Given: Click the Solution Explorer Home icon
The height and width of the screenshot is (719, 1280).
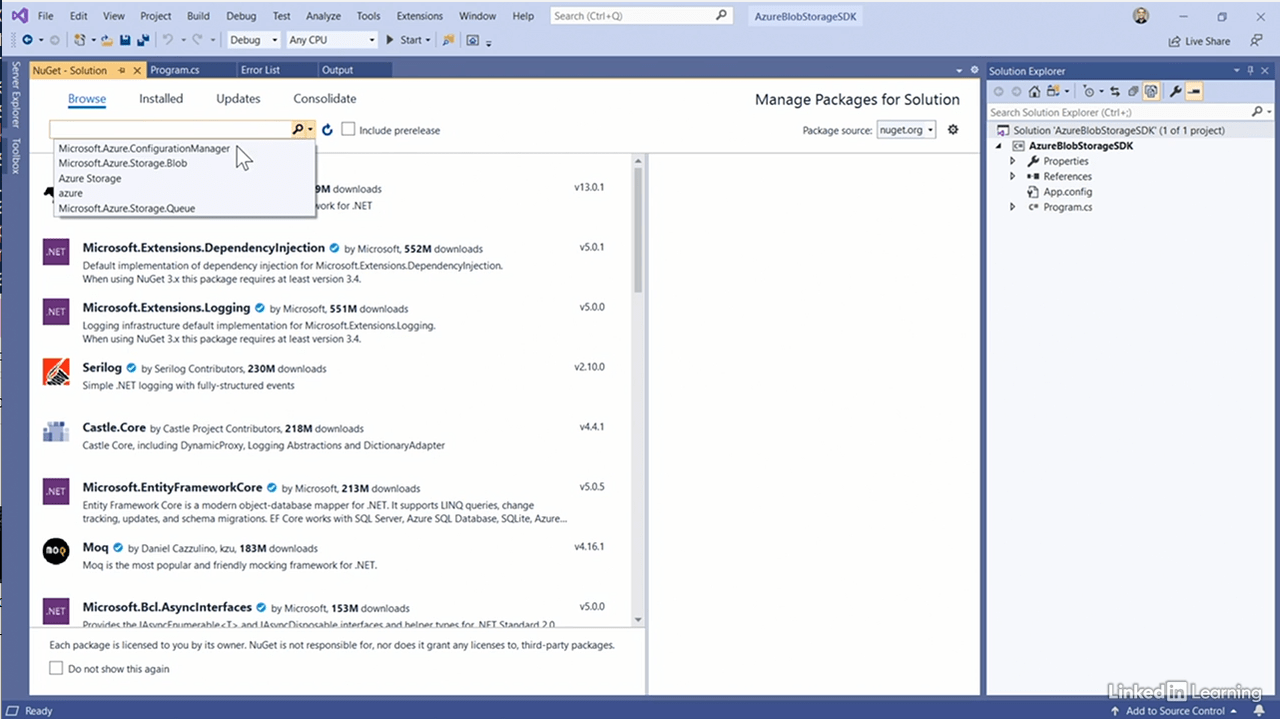Looking at the screenshot, I should click(x=1034, y=91).
